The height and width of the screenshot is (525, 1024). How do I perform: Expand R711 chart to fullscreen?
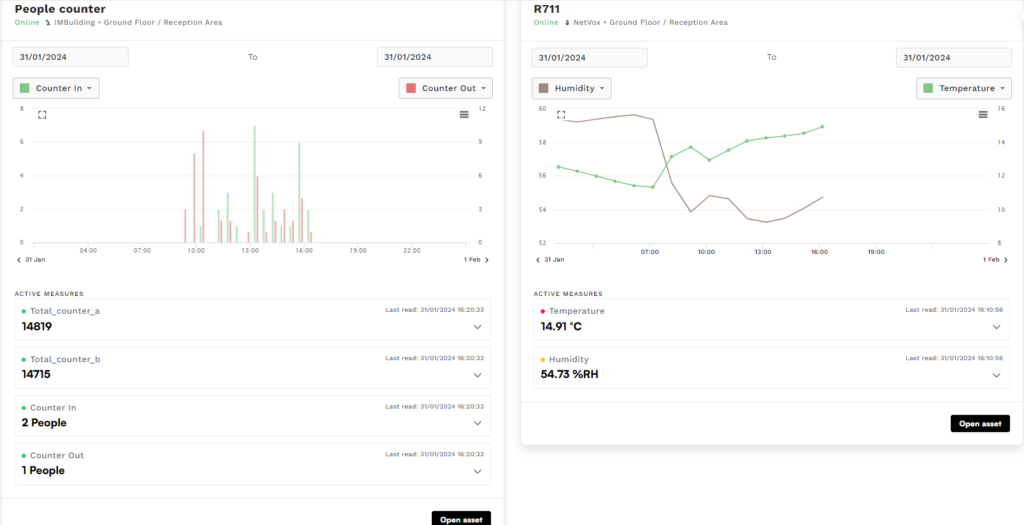pos(561,115)
